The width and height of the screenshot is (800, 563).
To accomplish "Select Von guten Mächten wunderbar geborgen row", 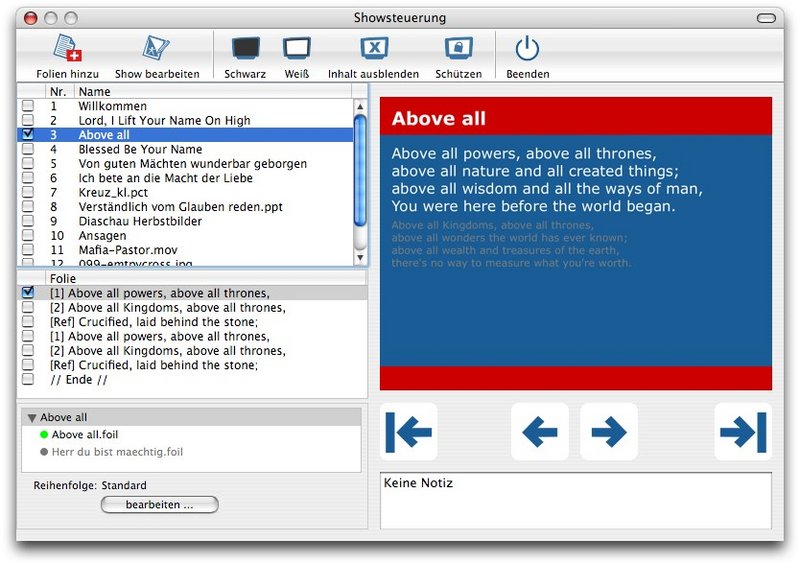I will pos(186,163).
